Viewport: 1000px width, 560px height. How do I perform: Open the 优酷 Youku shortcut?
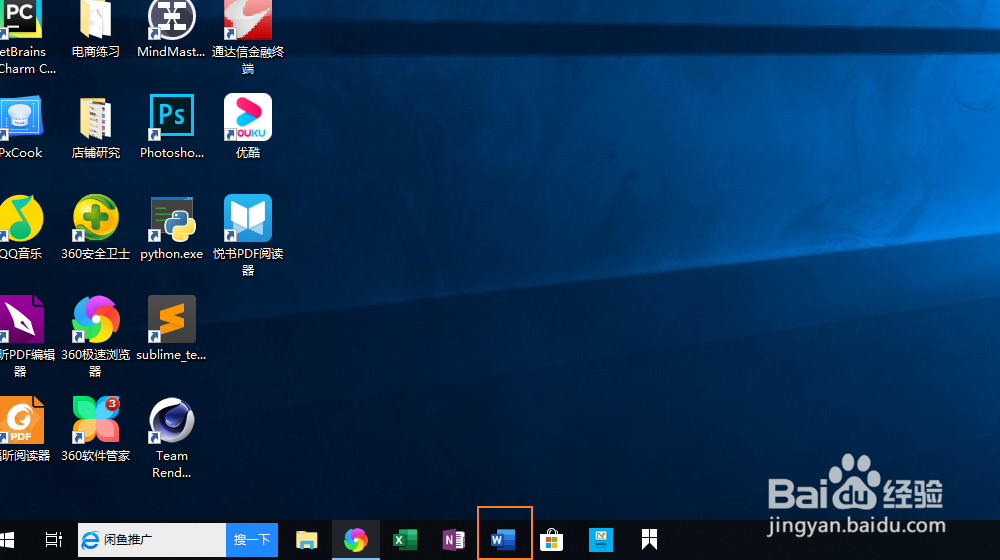[247, 117]
